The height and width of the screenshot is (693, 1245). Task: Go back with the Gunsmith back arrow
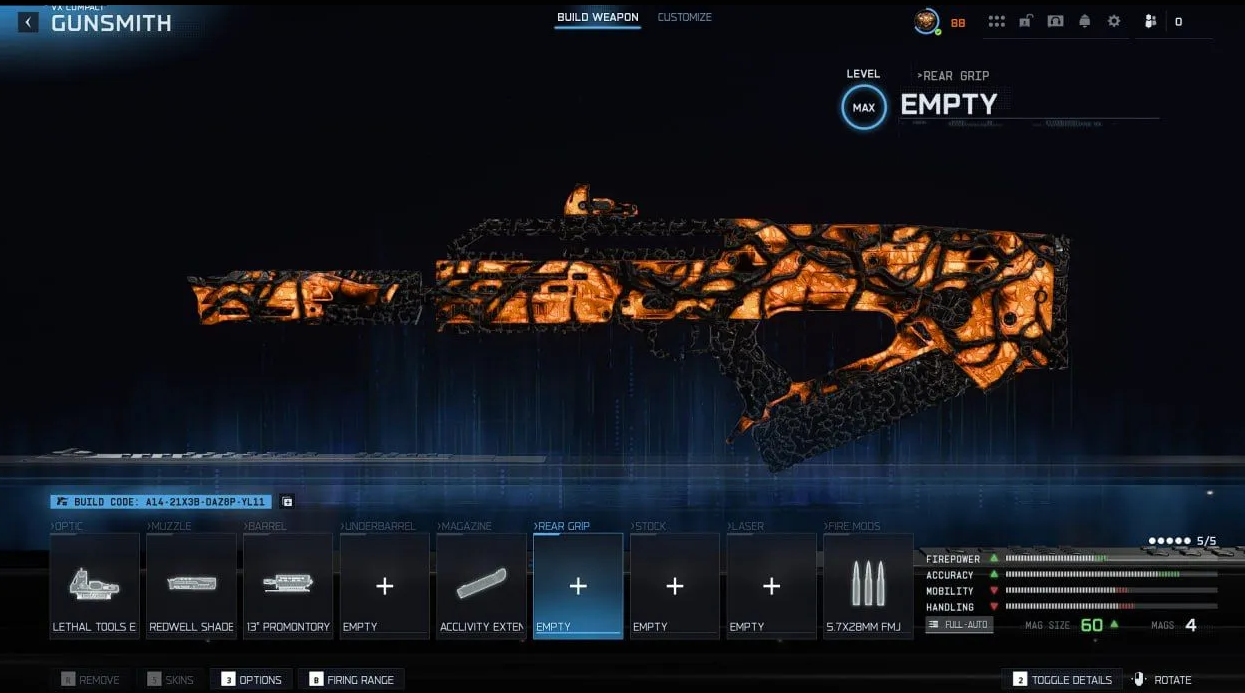(28, 22)
